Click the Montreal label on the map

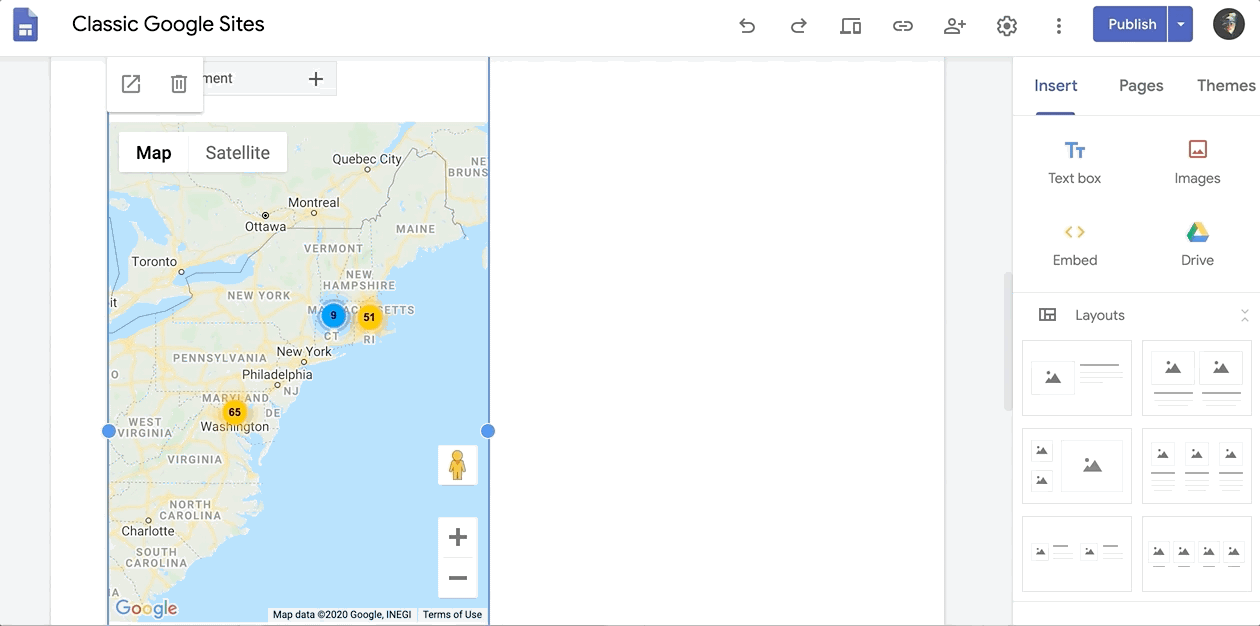(x=314, y=203)
